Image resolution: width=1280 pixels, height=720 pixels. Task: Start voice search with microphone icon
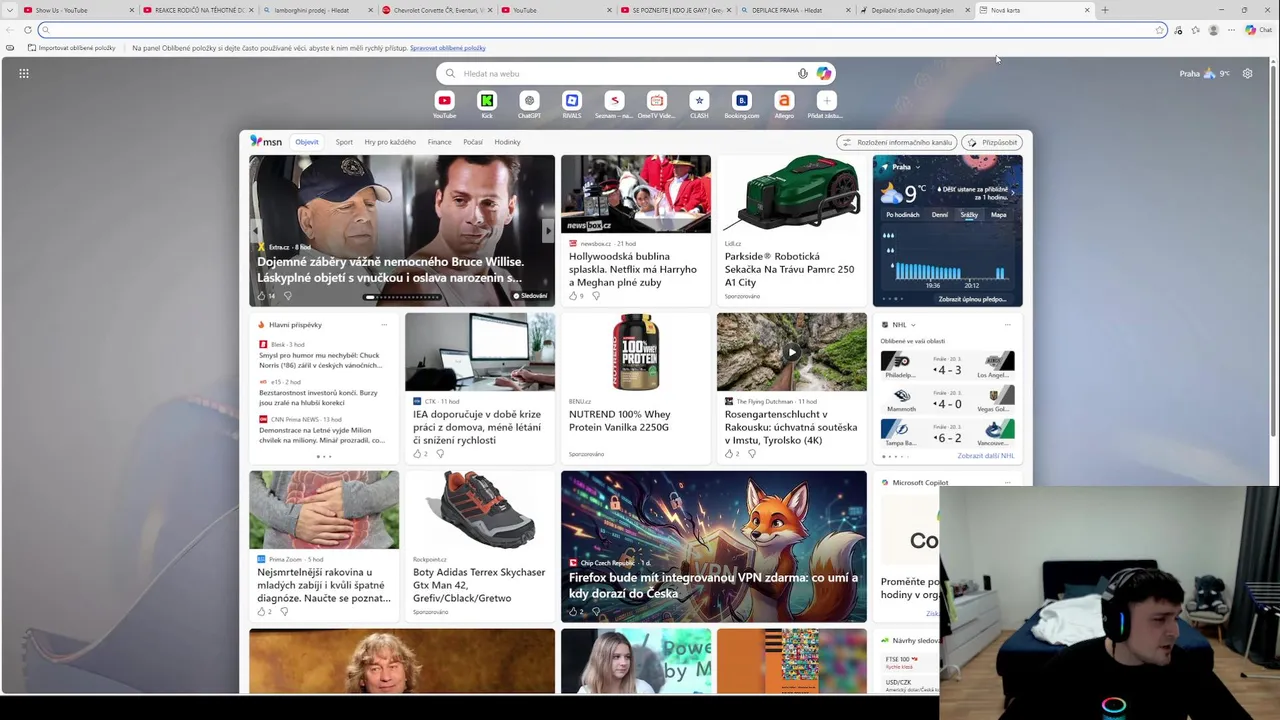(802, 73)
